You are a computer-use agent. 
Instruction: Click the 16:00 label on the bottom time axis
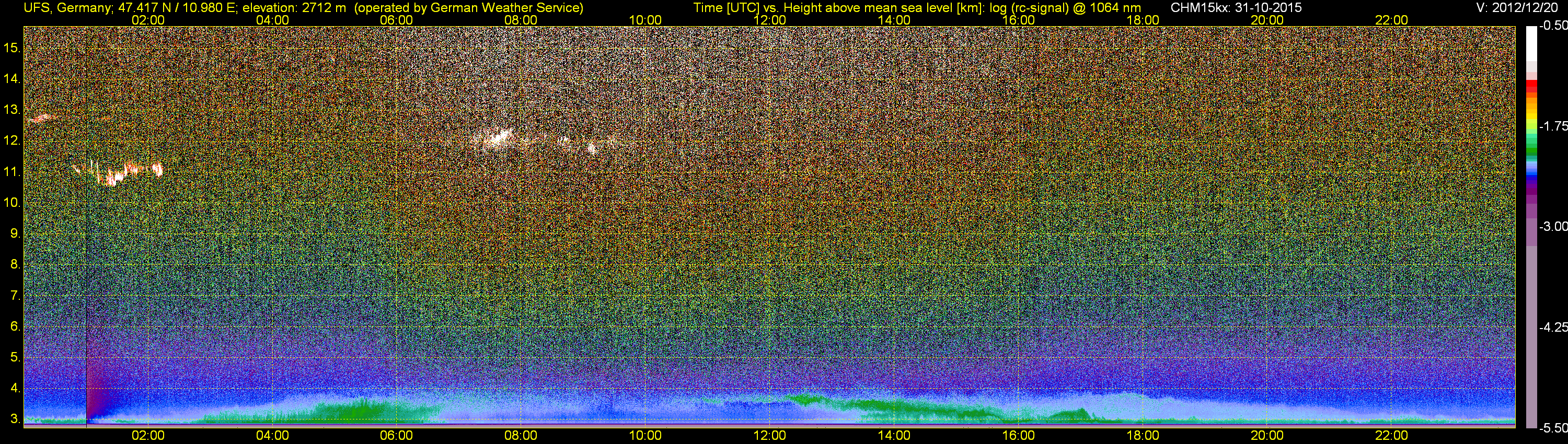[1018, 436]
